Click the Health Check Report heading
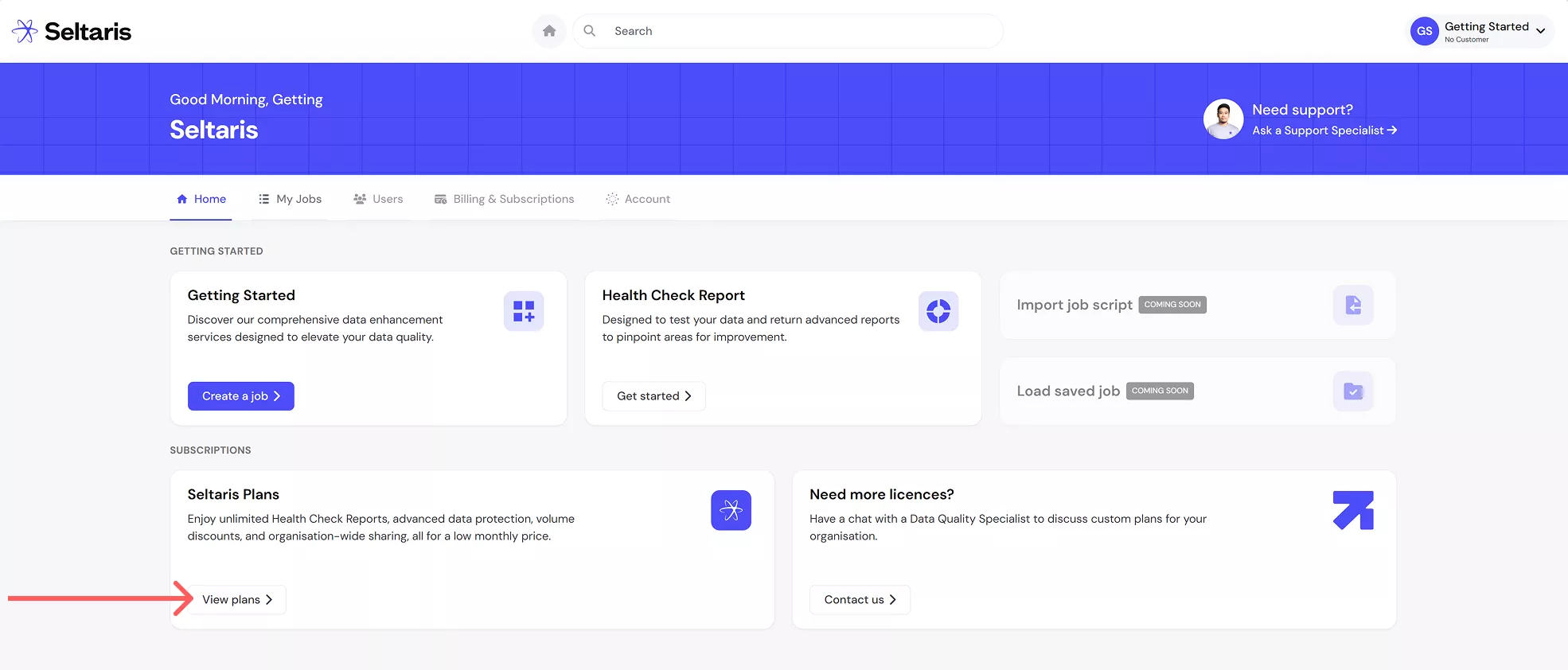The width and height of the screenshot is (1568, 670). click(673, 295)
